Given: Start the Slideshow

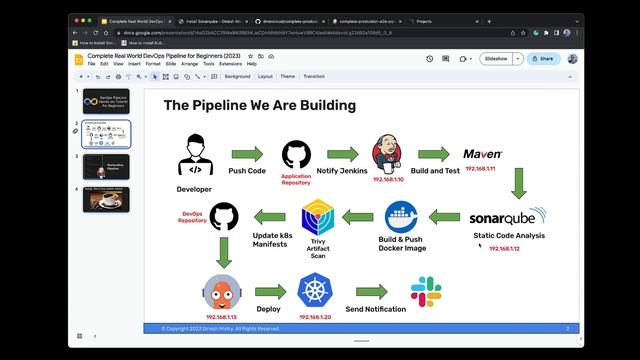Looking at the screenshot, I should tap(496, 59).
